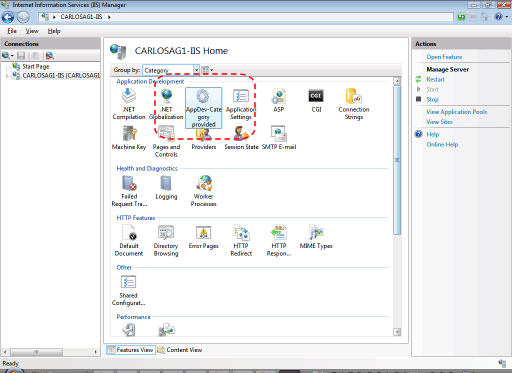The width and height of the screenshot is (512, 373).
Task: Click the address bar breadcrumb field
Action: (x=246, y=17)
